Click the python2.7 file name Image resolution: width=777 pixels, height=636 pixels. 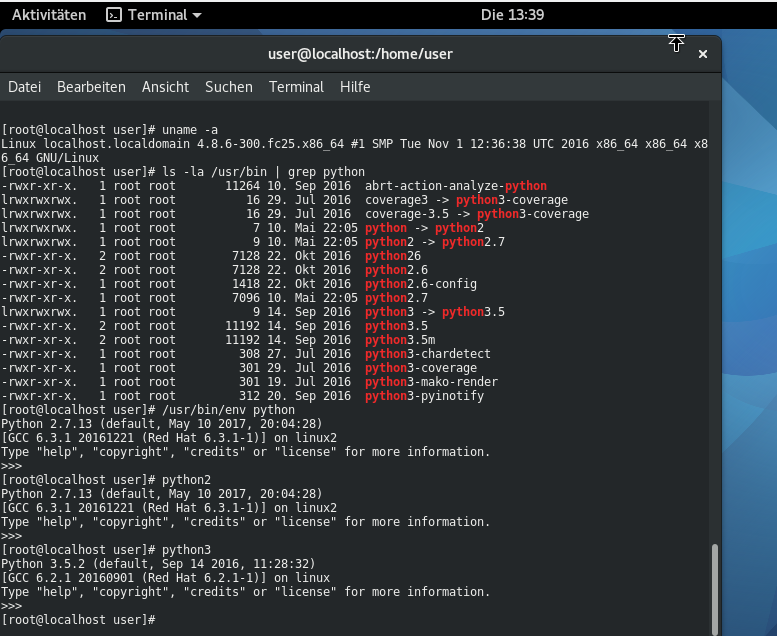396,298
